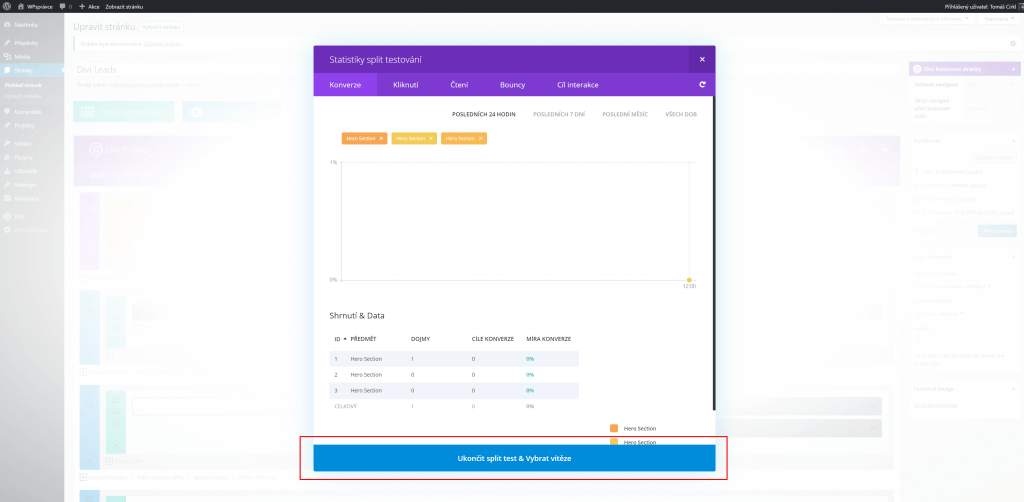Click the Míra konverze column header
This screenshot has width=1024, height=502.
pos(549,339)
